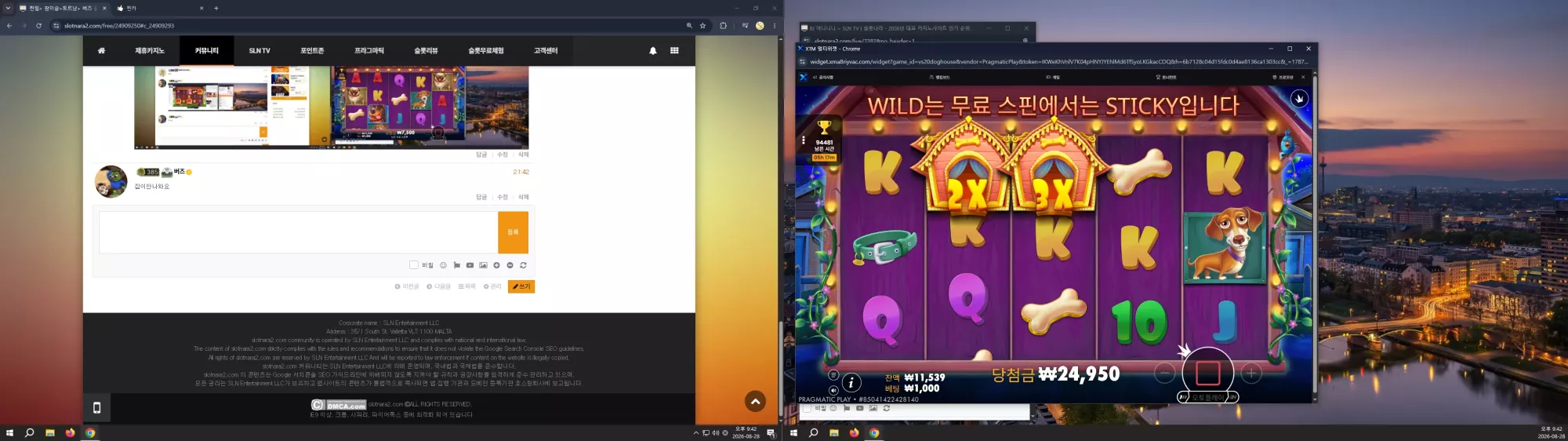This screenshot has height=441, width=1568.
Task: Shrink comment box with minus icon
Action: tap(510, 265)
